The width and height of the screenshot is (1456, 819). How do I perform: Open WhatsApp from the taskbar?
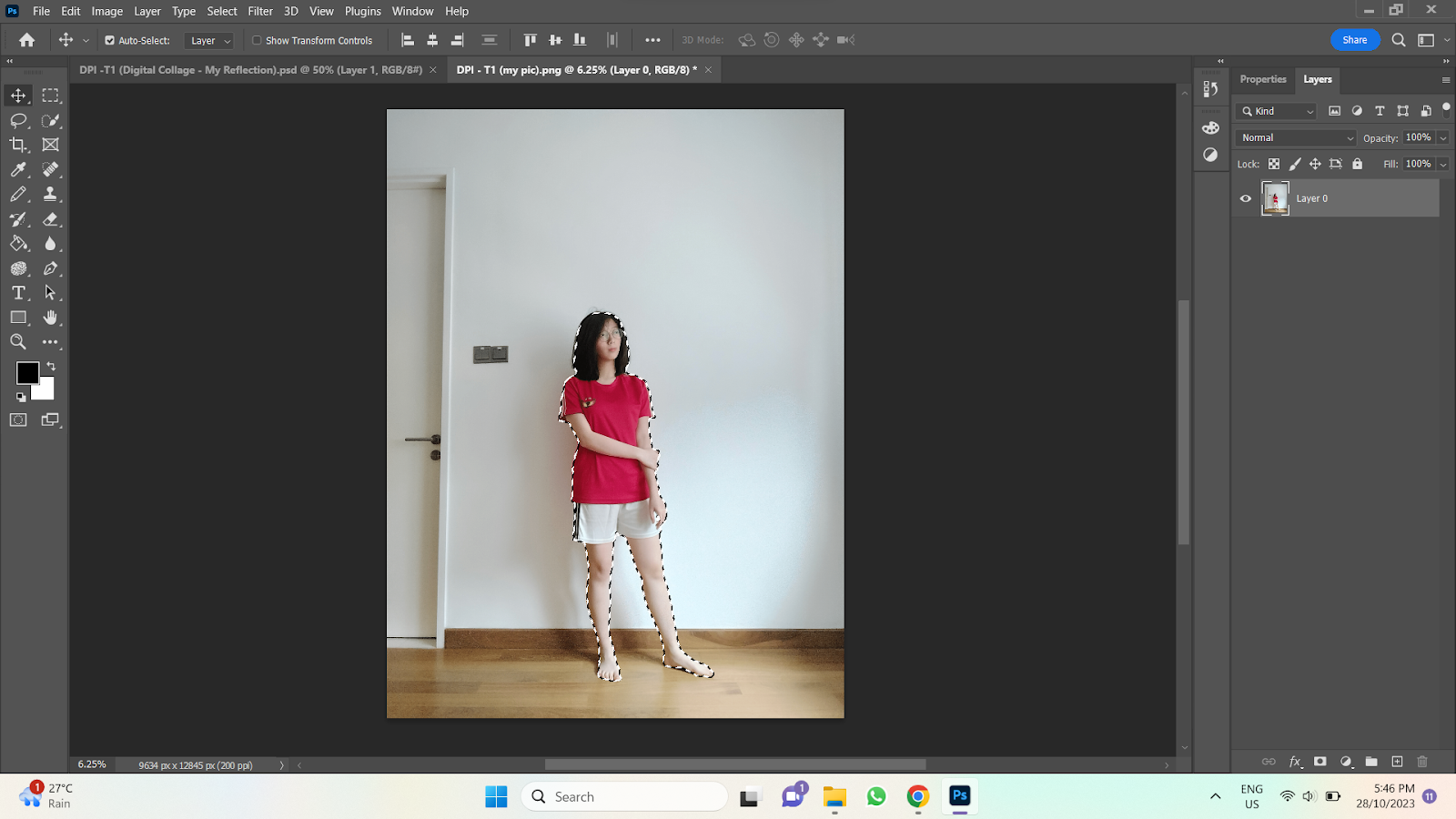876,796
